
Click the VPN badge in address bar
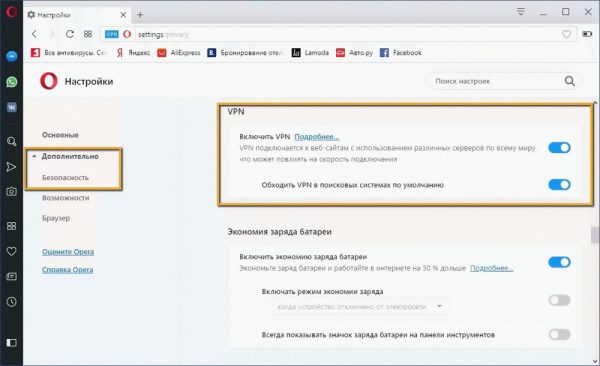[x=112, y=34]
